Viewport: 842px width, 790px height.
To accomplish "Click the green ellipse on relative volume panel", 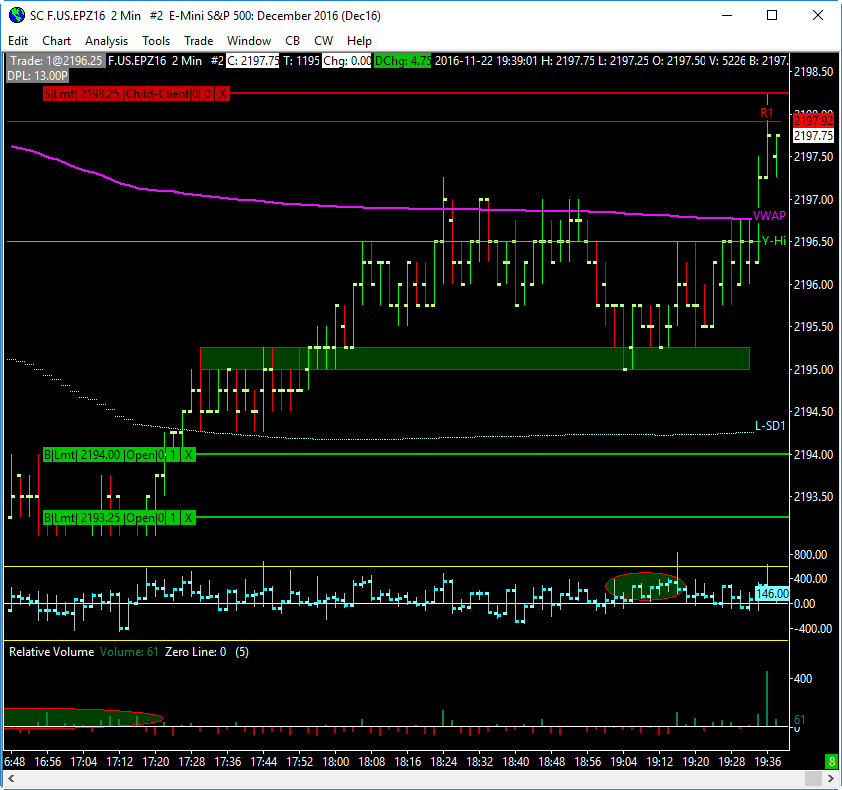I will point(83,719).
